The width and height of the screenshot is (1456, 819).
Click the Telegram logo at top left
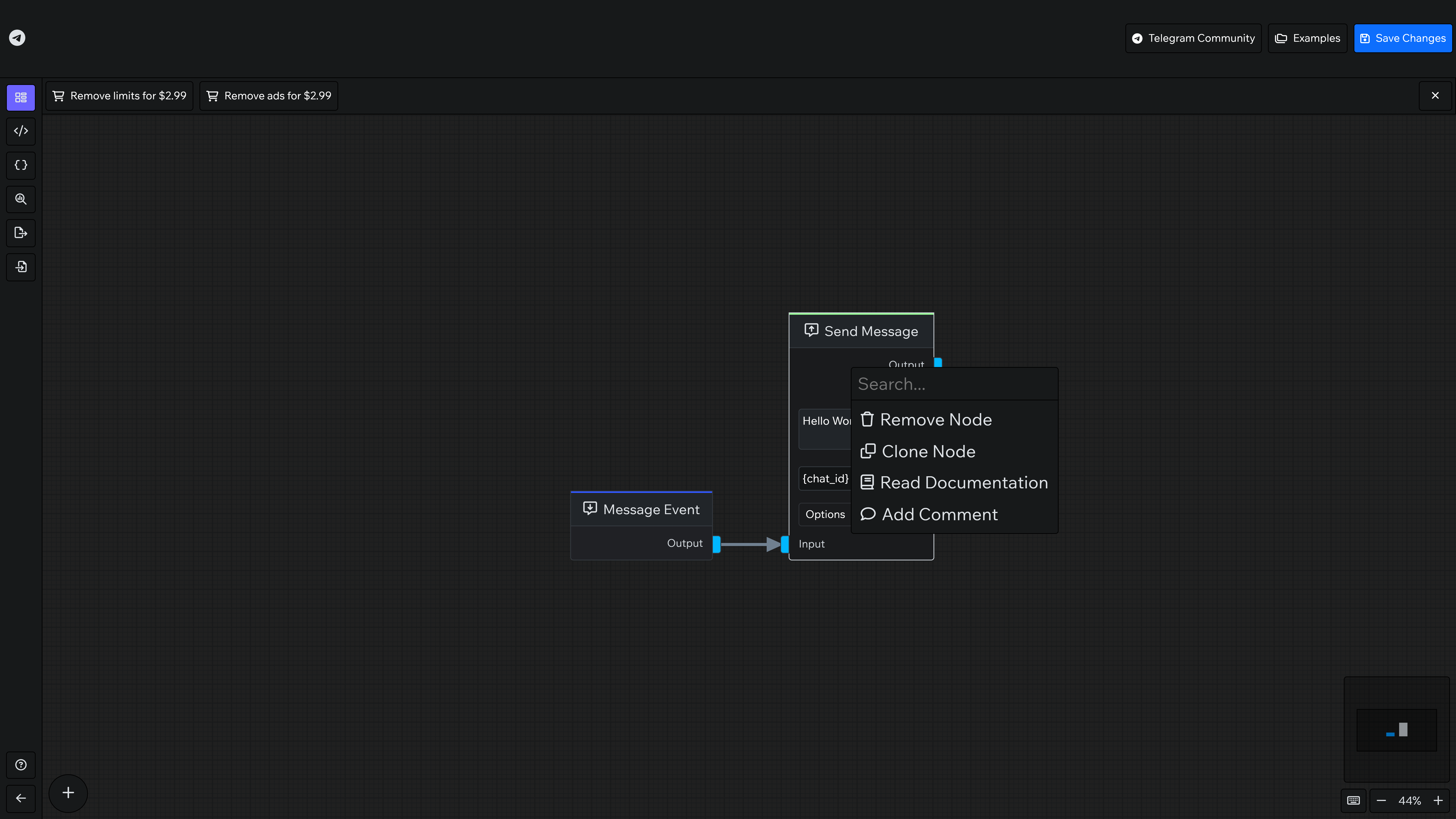[17, 38]
